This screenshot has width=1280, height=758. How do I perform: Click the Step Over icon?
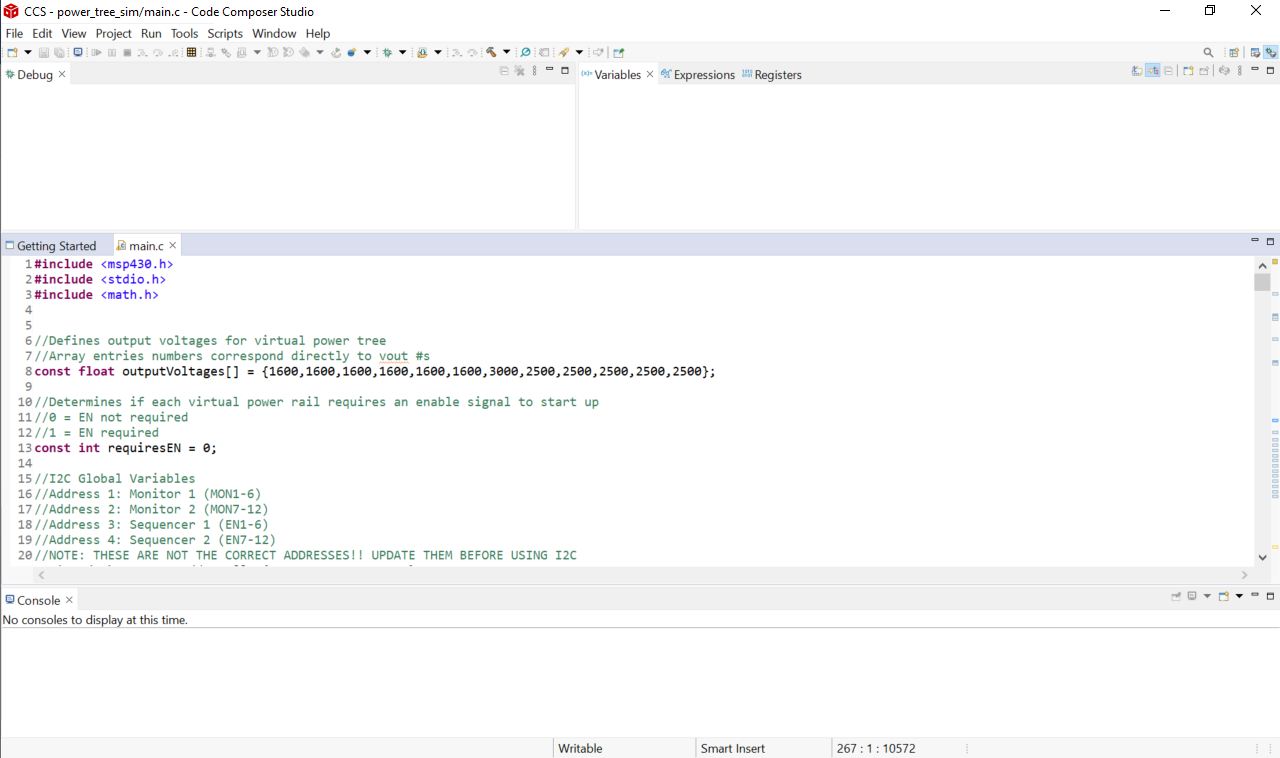[157, 51]
